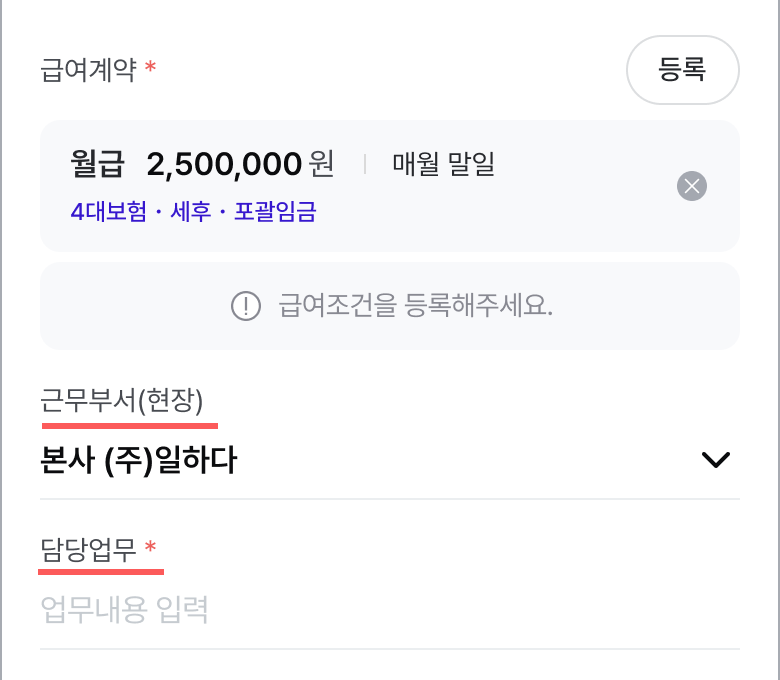Select the 포괄임금 tag text
780x680 pixels.
pos(275,211)
